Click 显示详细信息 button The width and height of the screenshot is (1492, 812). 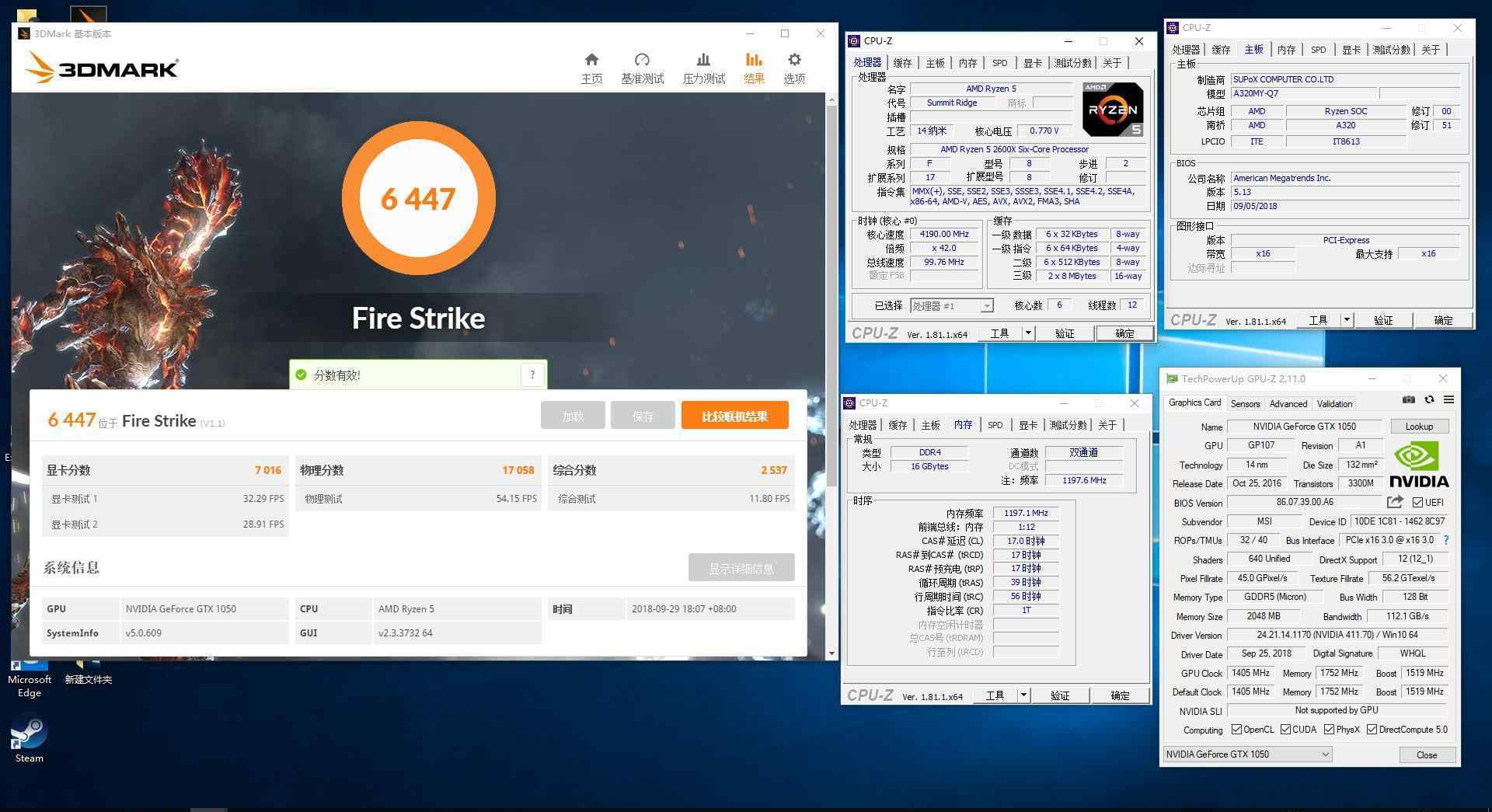click(x=741, y=568)
